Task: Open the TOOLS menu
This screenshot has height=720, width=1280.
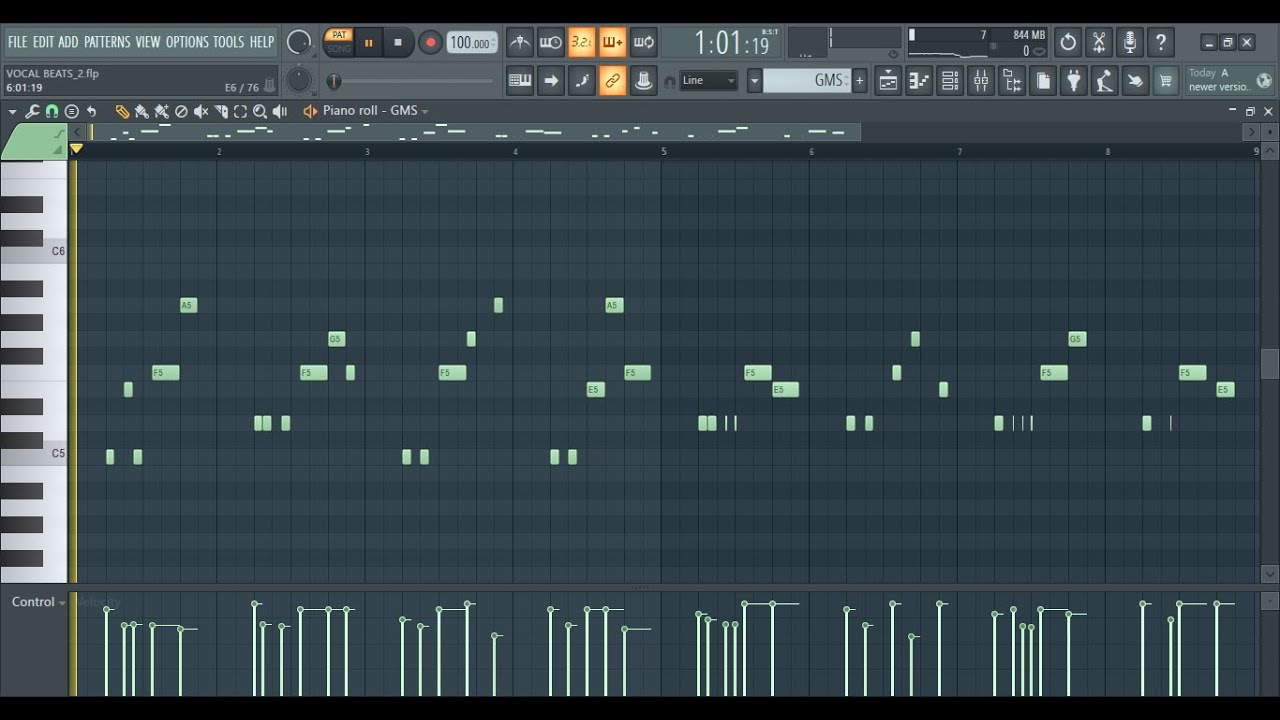Action: [228, 42]
